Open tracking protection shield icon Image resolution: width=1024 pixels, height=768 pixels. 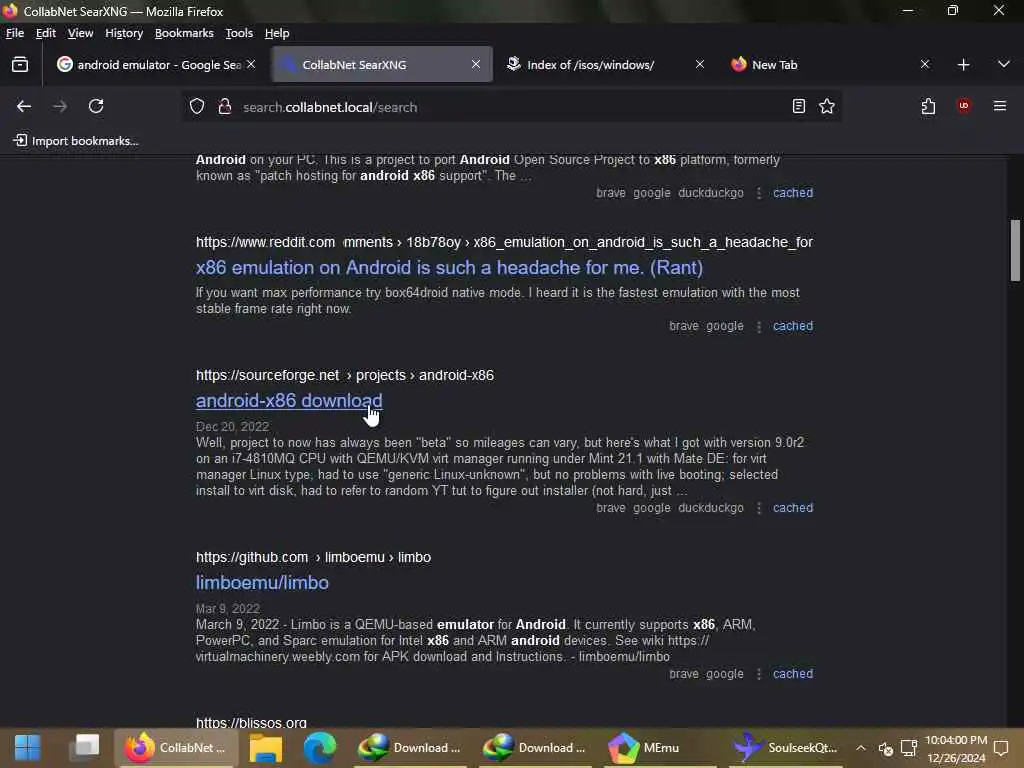(x=197, y=106)
